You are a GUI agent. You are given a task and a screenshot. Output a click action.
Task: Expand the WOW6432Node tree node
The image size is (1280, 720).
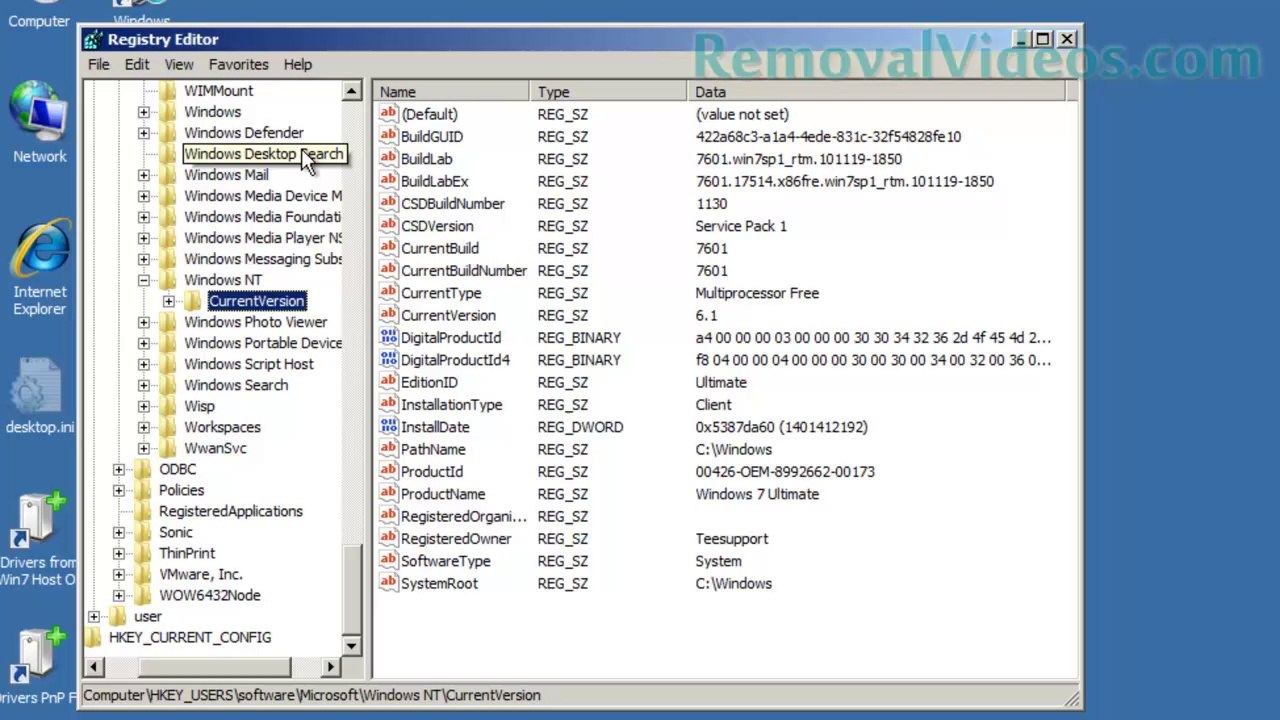point(119,595)
